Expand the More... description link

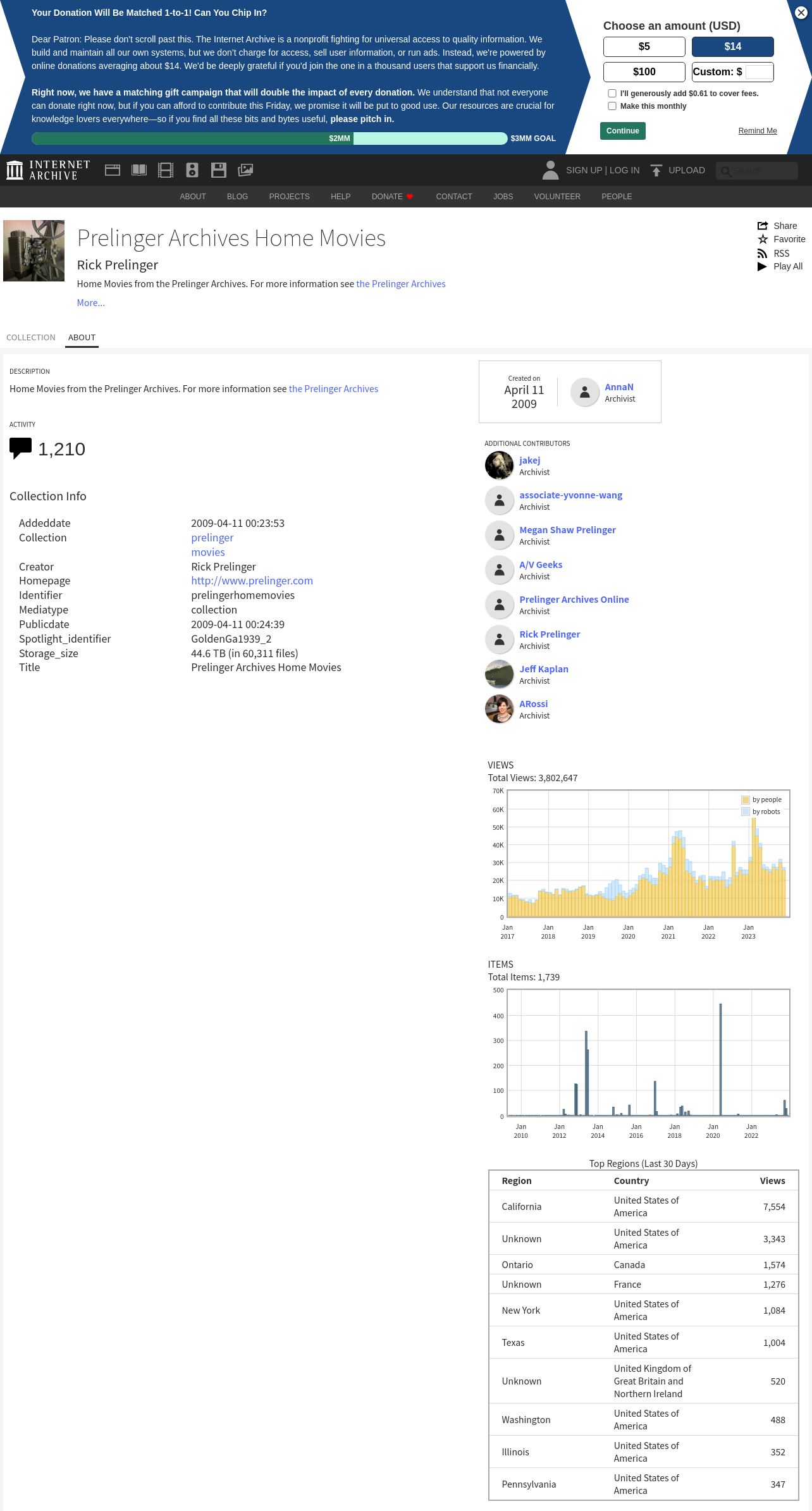91,303
